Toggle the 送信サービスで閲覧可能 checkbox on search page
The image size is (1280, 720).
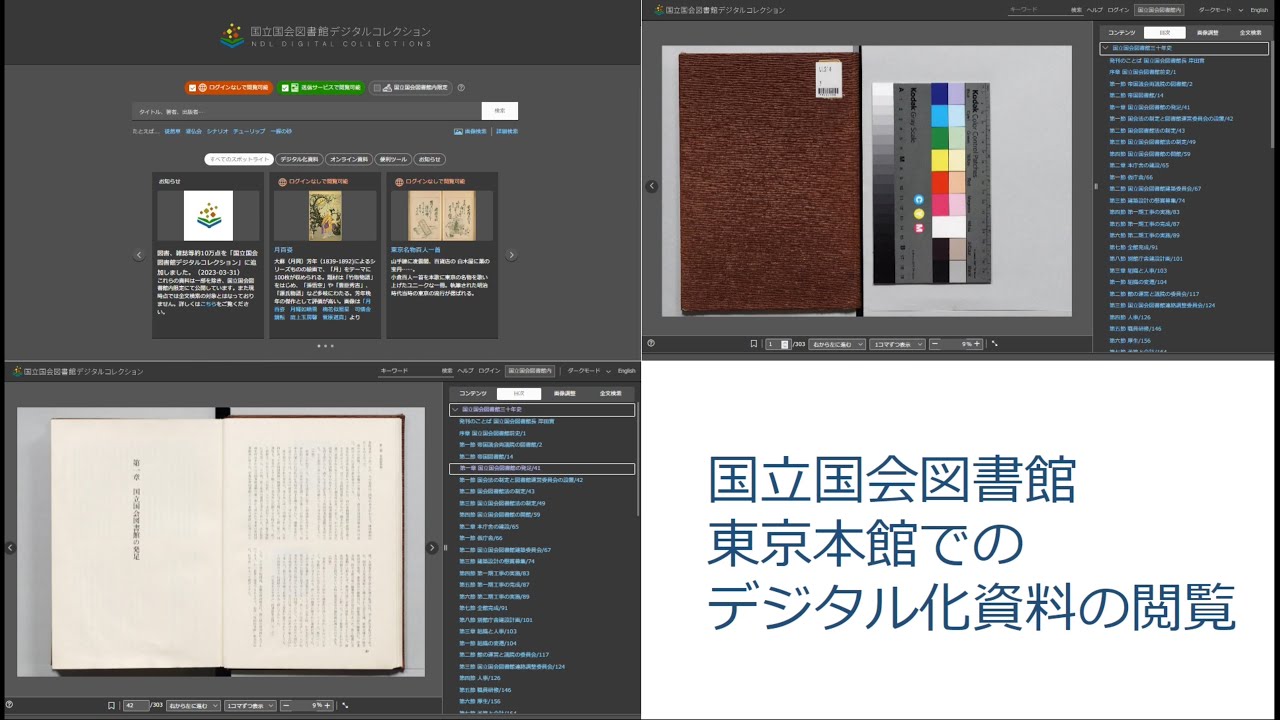pos(285,88)
